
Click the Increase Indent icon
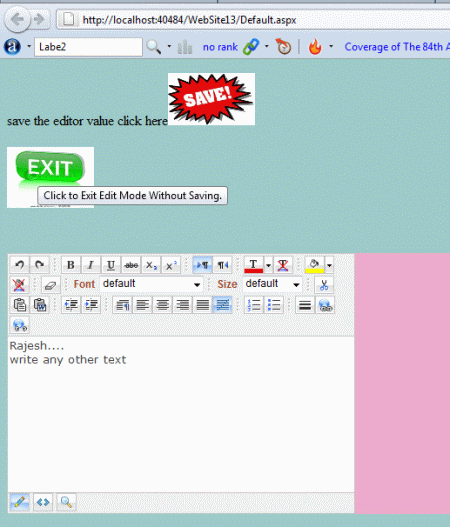pyautogui.click(x=91, y=305)
